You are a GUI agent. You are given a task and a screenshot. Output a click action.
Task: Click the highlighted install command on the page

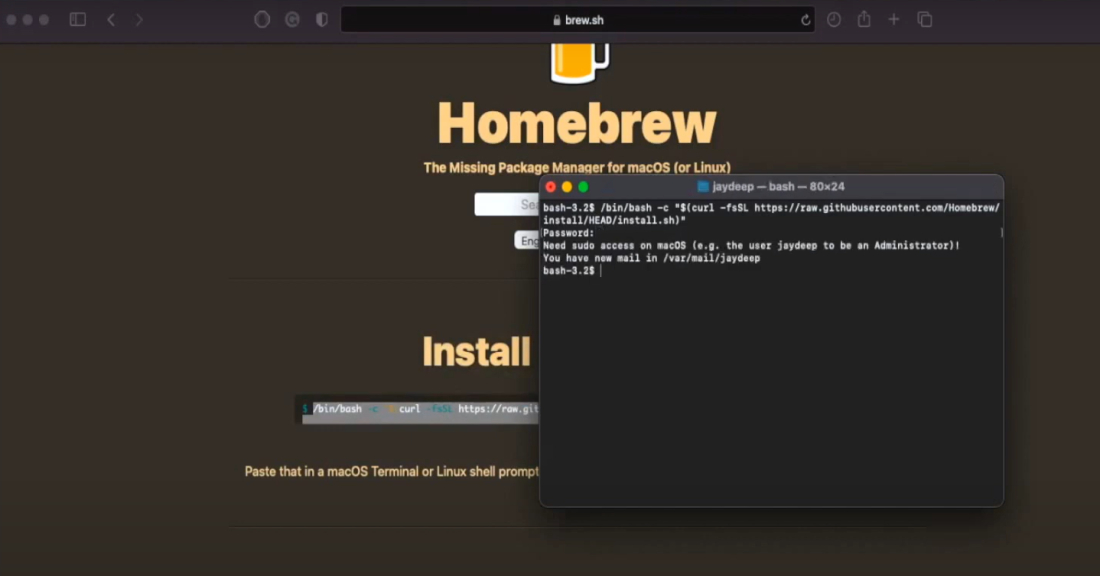(x=421, y=409)
